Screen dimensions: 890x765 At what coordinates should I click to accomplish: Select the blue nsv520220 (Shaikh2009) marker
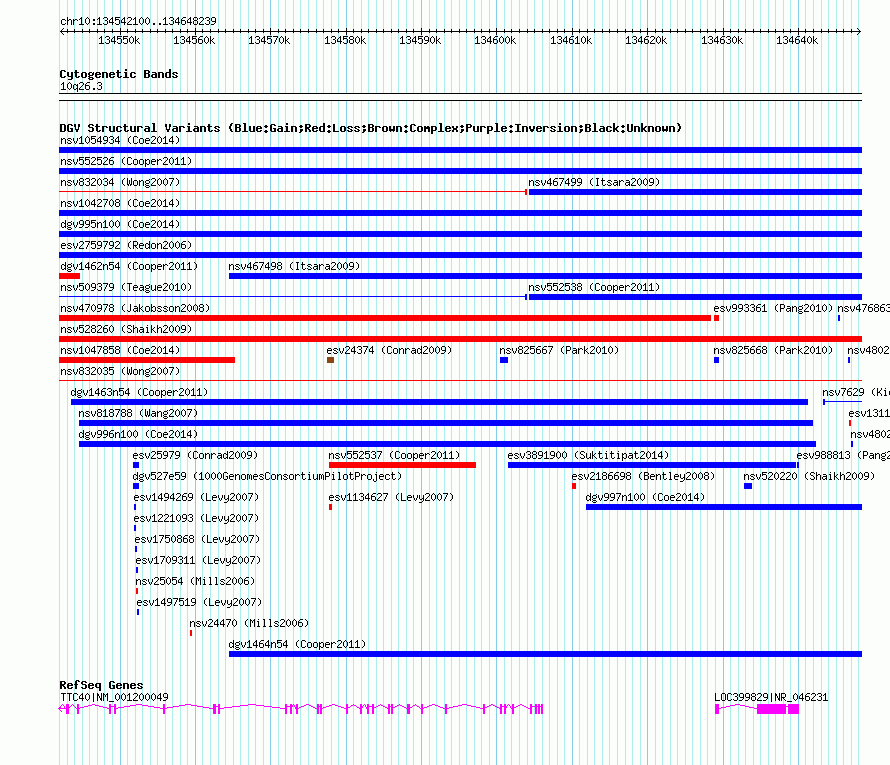pos(748,486)
